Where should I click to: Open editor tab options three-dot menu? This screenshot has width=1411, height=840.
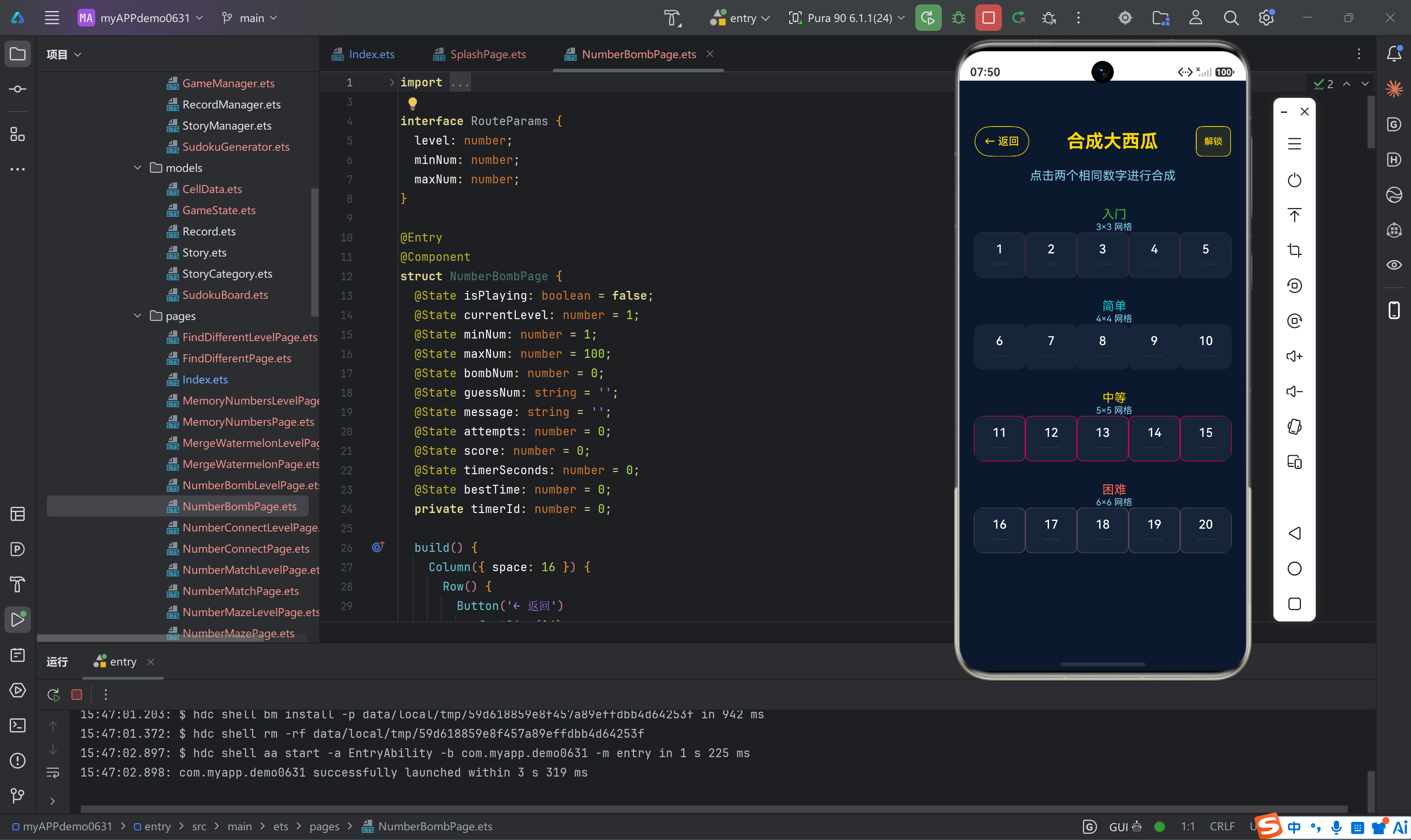[1359, 54]
